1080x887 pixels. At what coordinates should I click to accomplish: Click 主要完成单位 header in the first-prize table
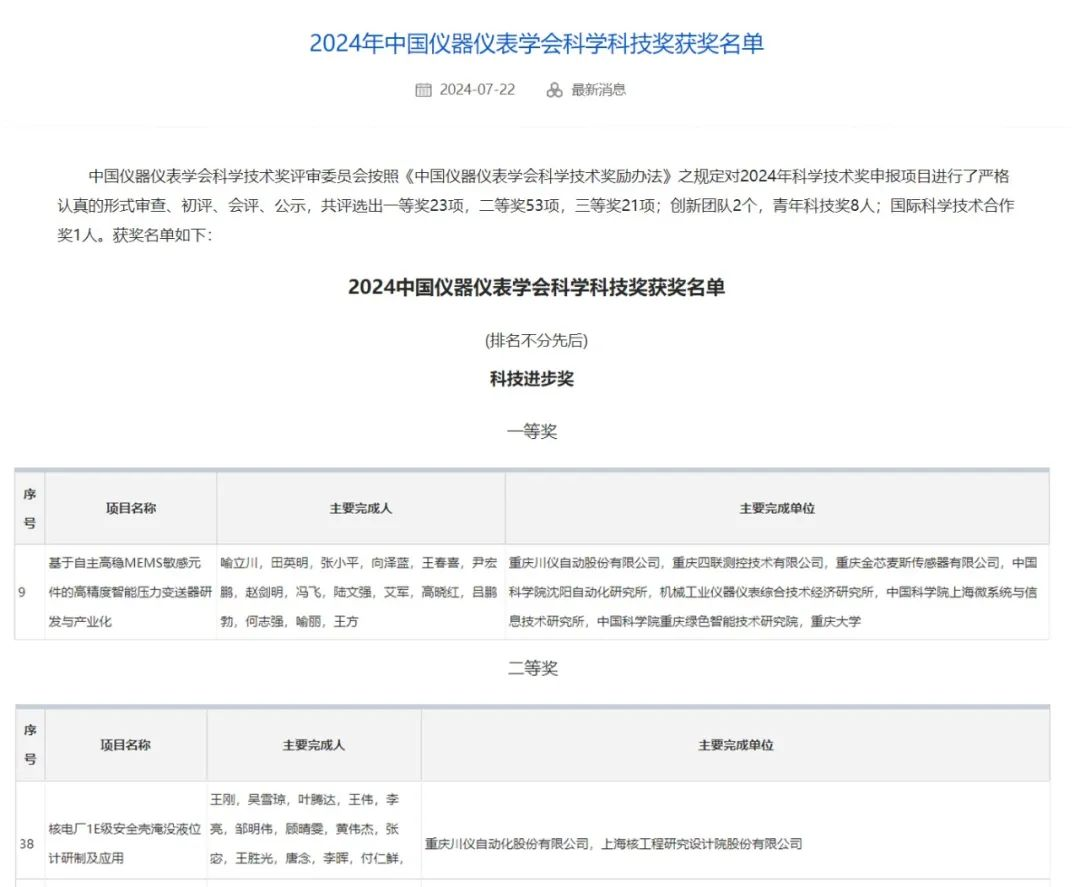777,508
